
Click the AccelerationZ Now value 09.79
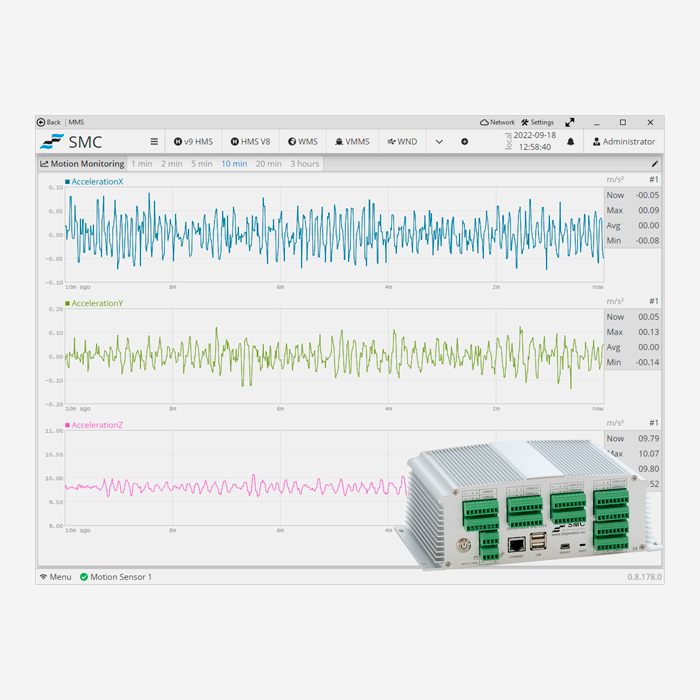pyautogui.click(x=648, y=438)
